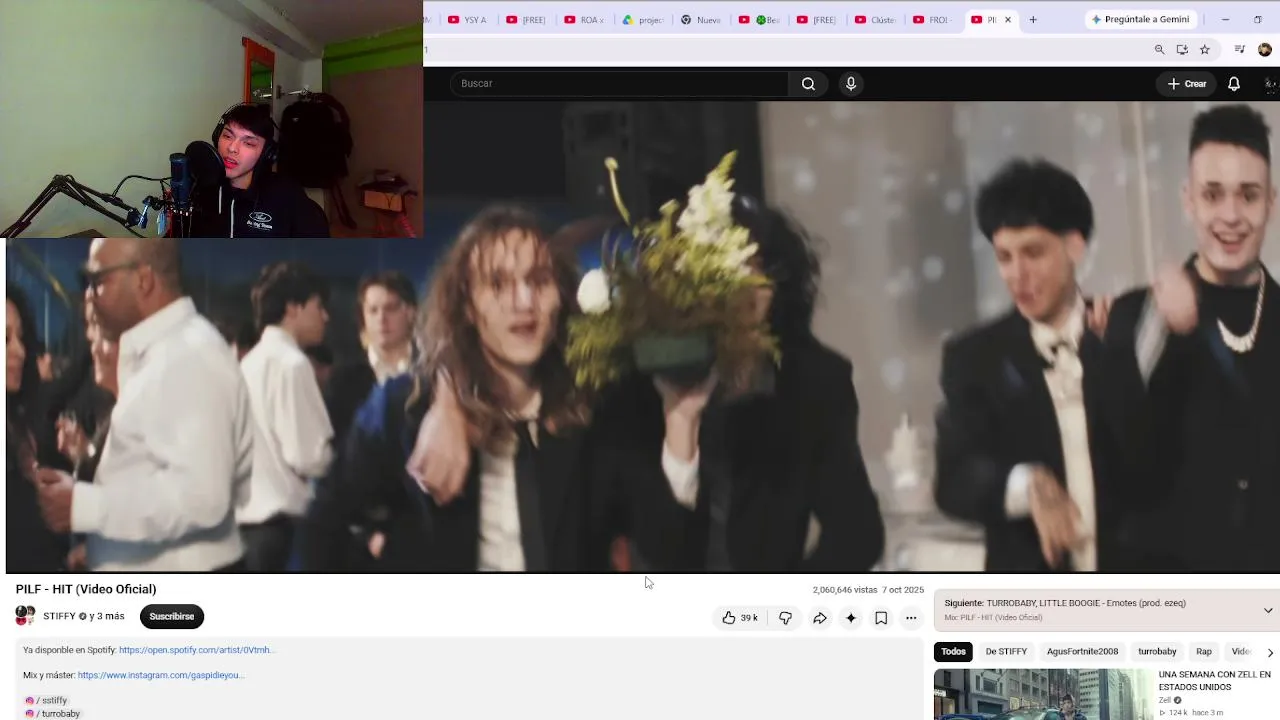Screen dimensions: 1280x720
Task: Switch to the project Drive tab
Action: click(643, 19)
